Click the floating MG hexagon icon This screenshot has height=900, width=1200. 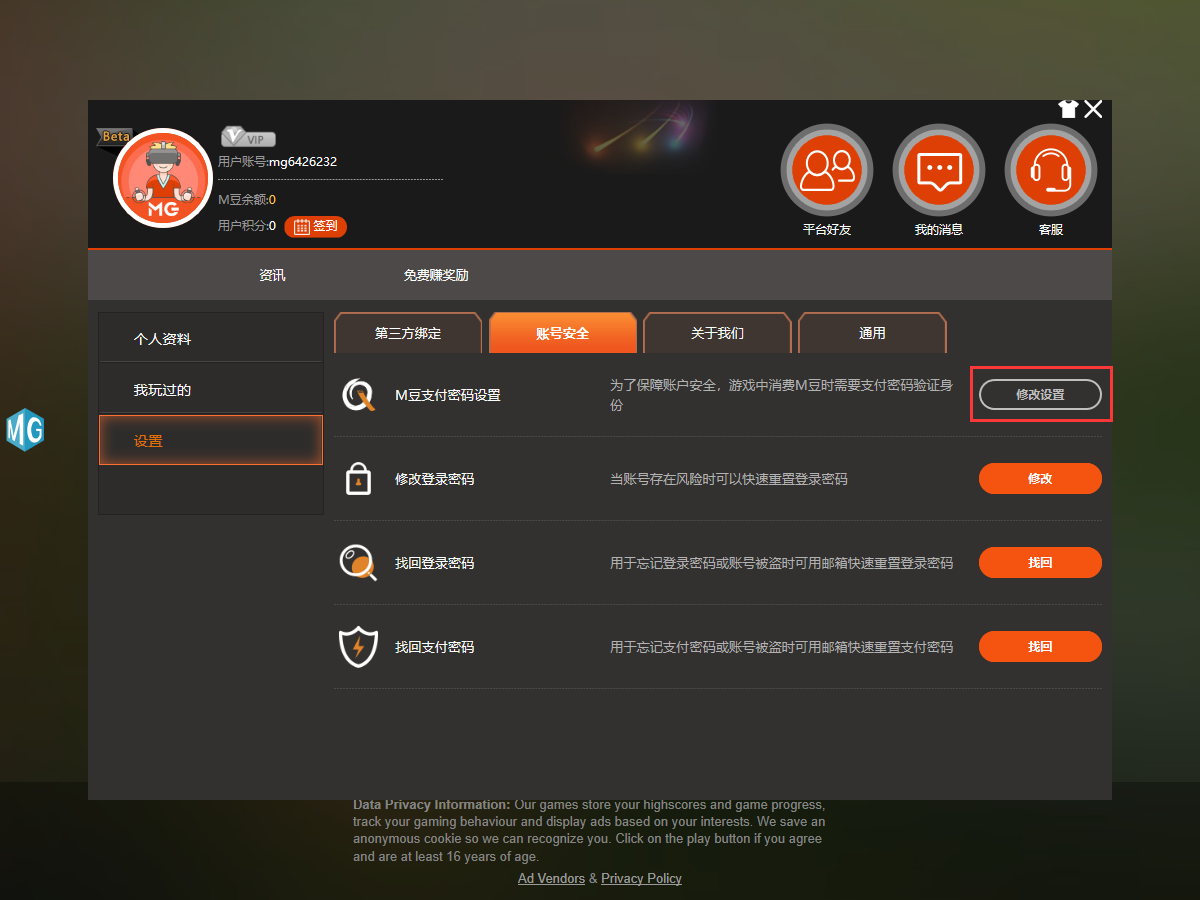click(x=24, y=430)
